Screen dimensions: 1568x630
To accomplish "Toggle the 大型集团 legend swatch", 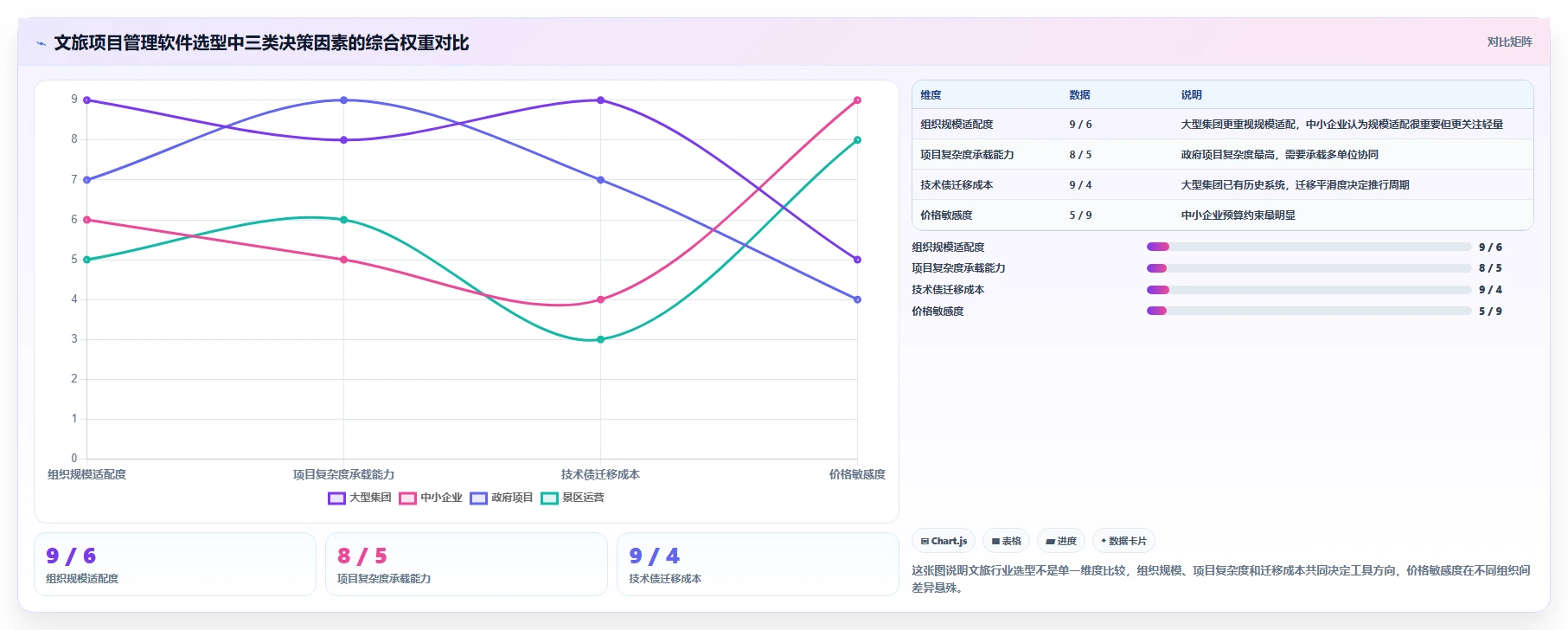I will click(336, 498).
